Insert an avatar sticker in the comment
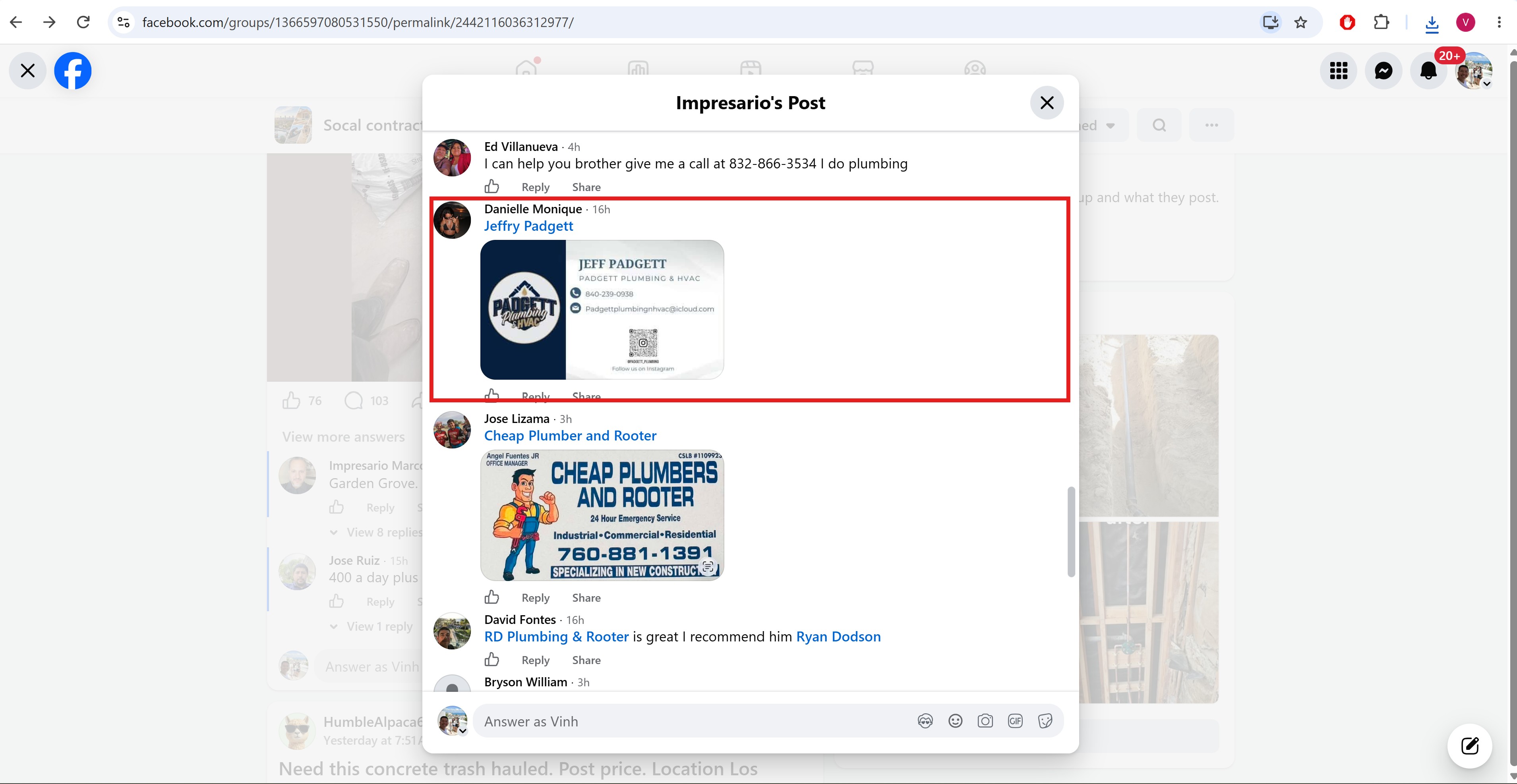 pos(925,721)
